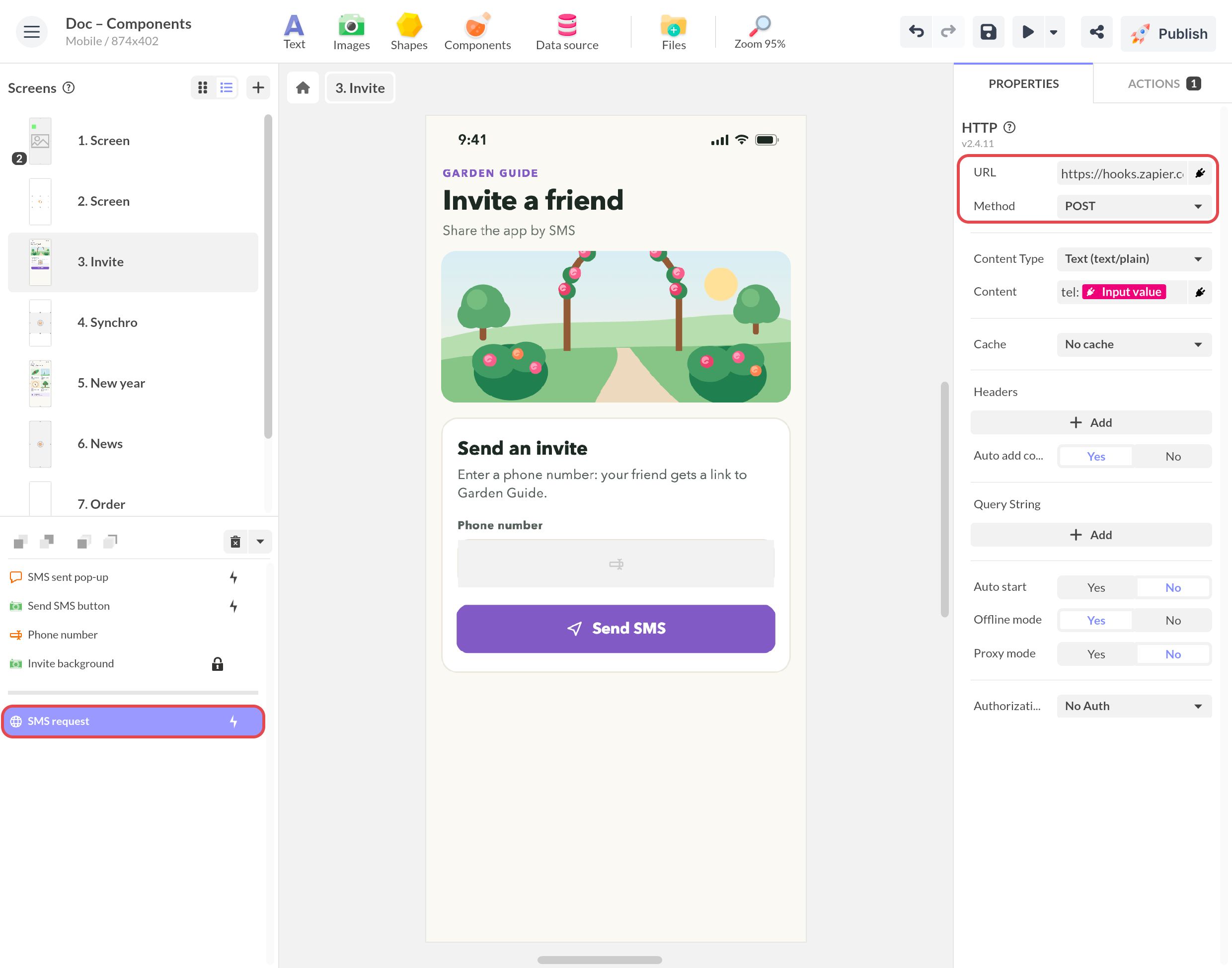Screen dimensions: 1232x968
Task: Click the Publish button
Action: 1168,33
